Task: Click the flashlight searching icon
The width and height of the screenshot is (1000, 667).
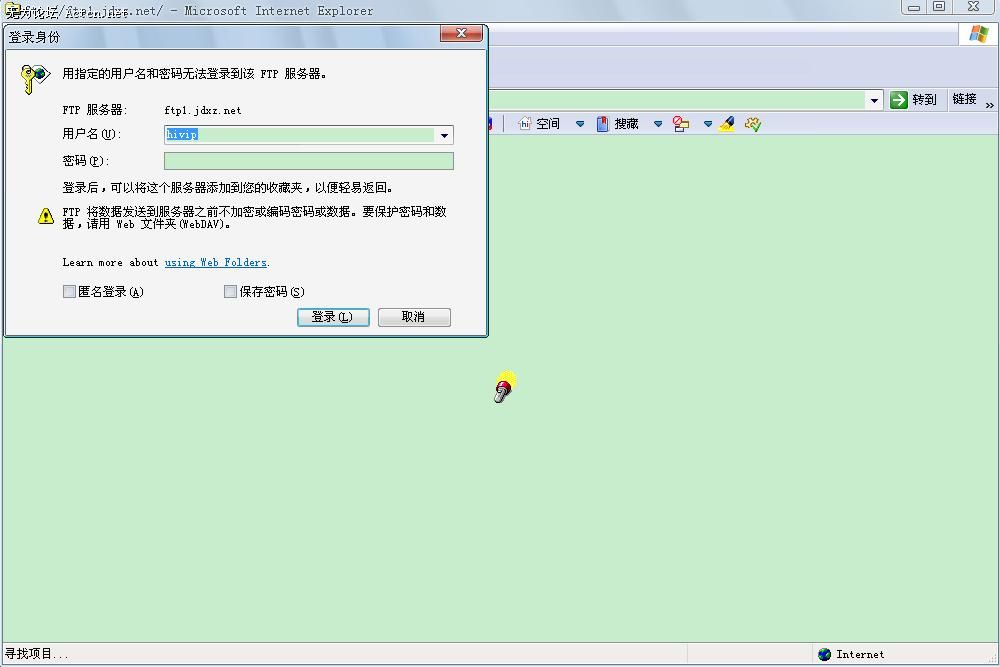Action: (x=504, y=386)
